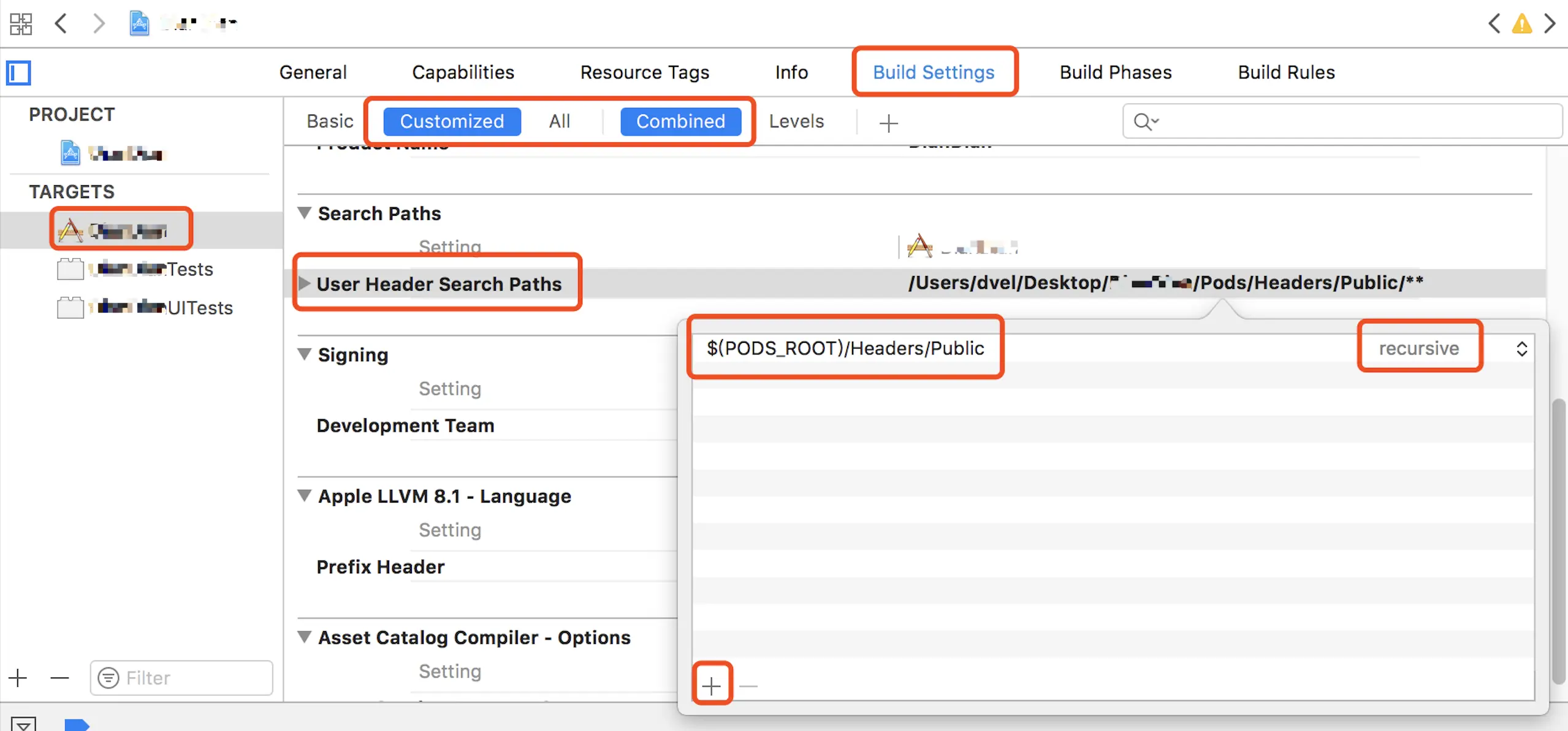The height and width of the screenshot is (731, 1568).
Task: Select the Customized filter
Action: click(x=452, y=121)
